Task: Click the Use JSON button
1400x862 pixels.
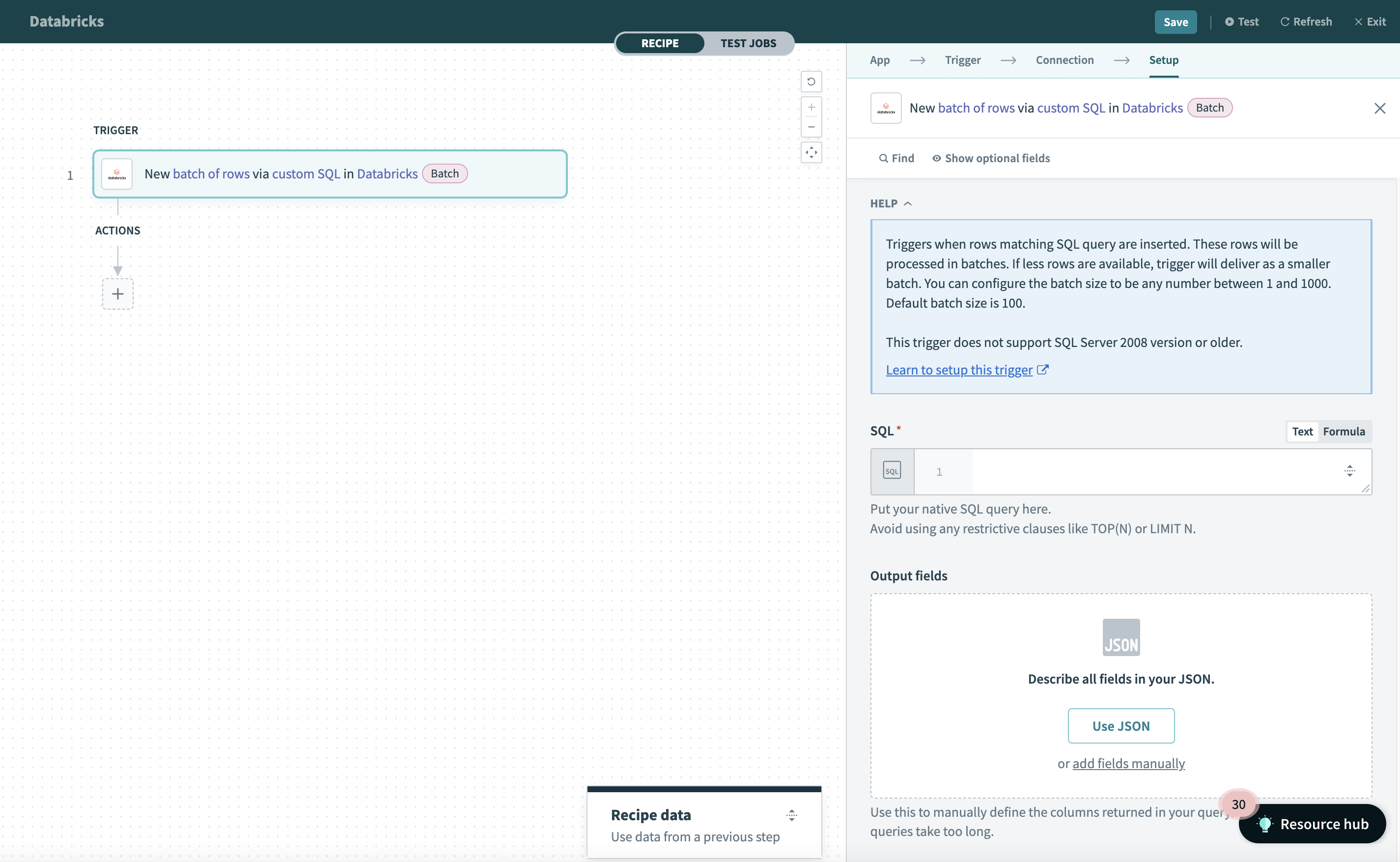Action: (1120, 725)
